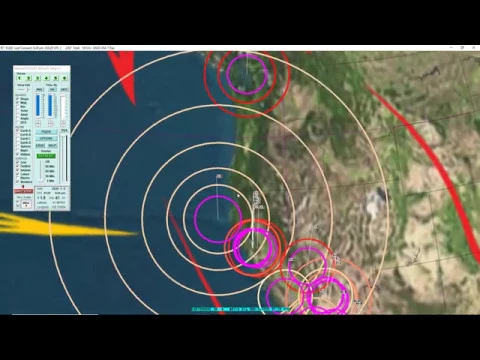Toggle the Shape quakes checkbox
The height and width of the screenshot is (360, 480).
pyautogui.click(x=18, y=99)
